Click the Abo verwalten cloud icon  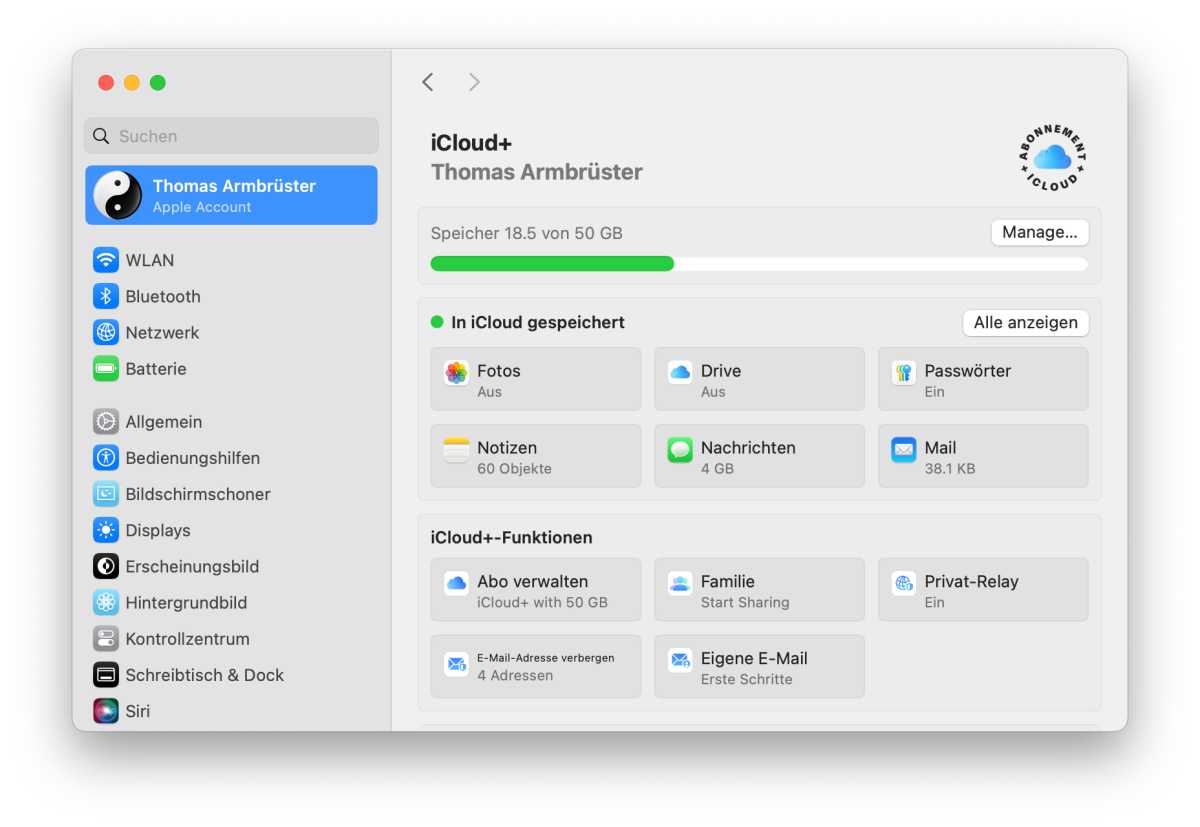coord(456,583)
